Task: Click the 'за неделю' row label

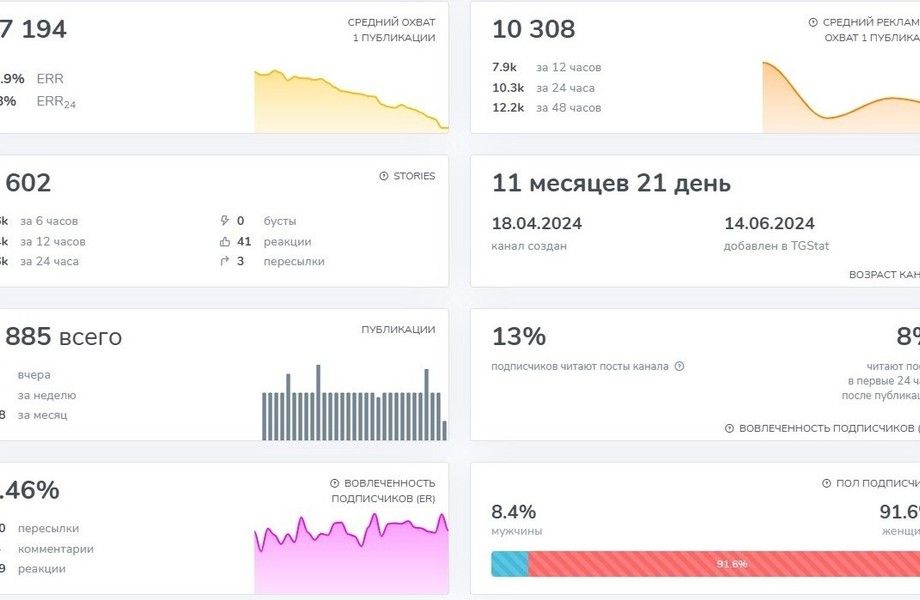Action: click(x=47, y=395)
